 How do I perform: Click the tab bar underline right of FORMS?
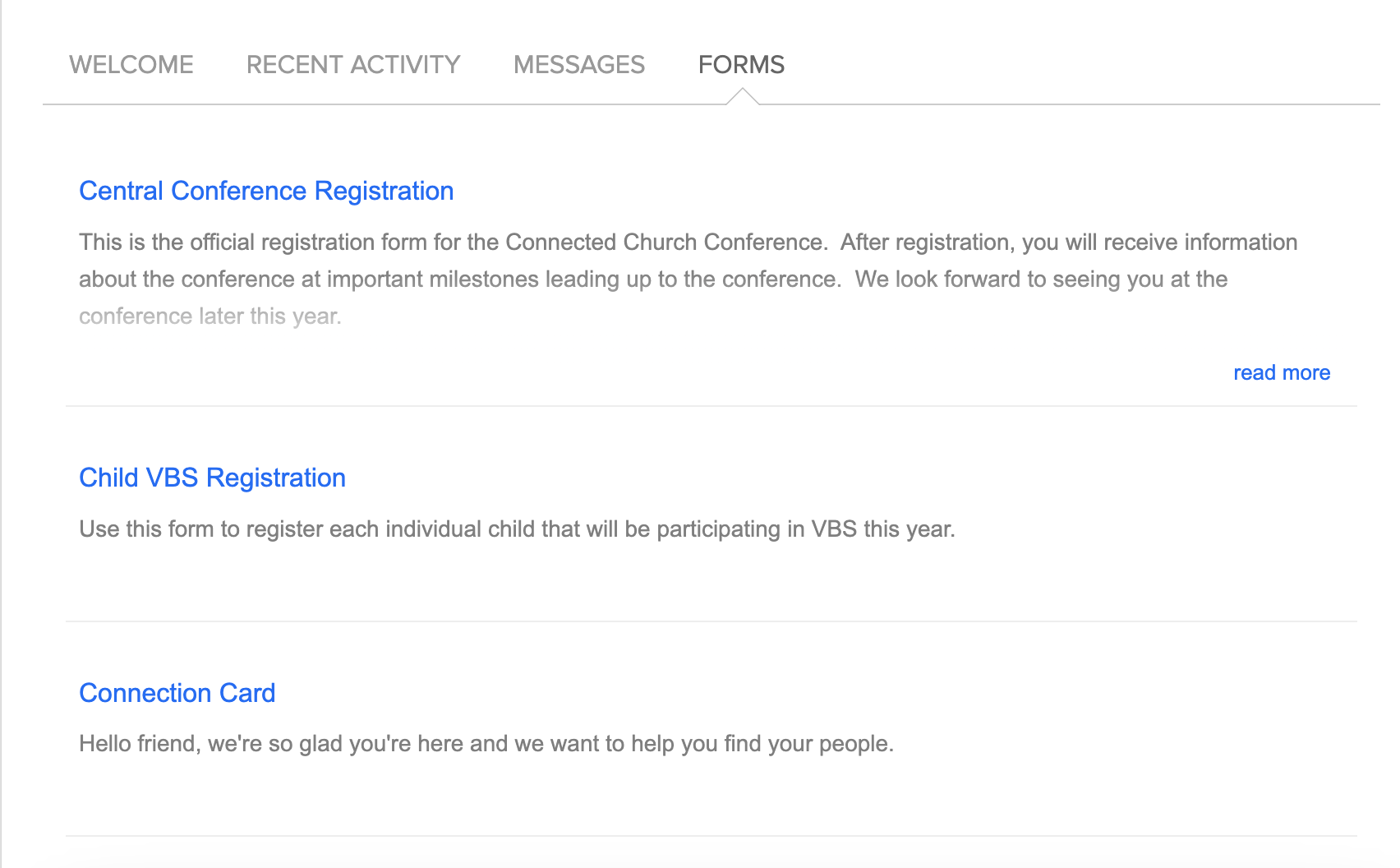pos(1068,104)
